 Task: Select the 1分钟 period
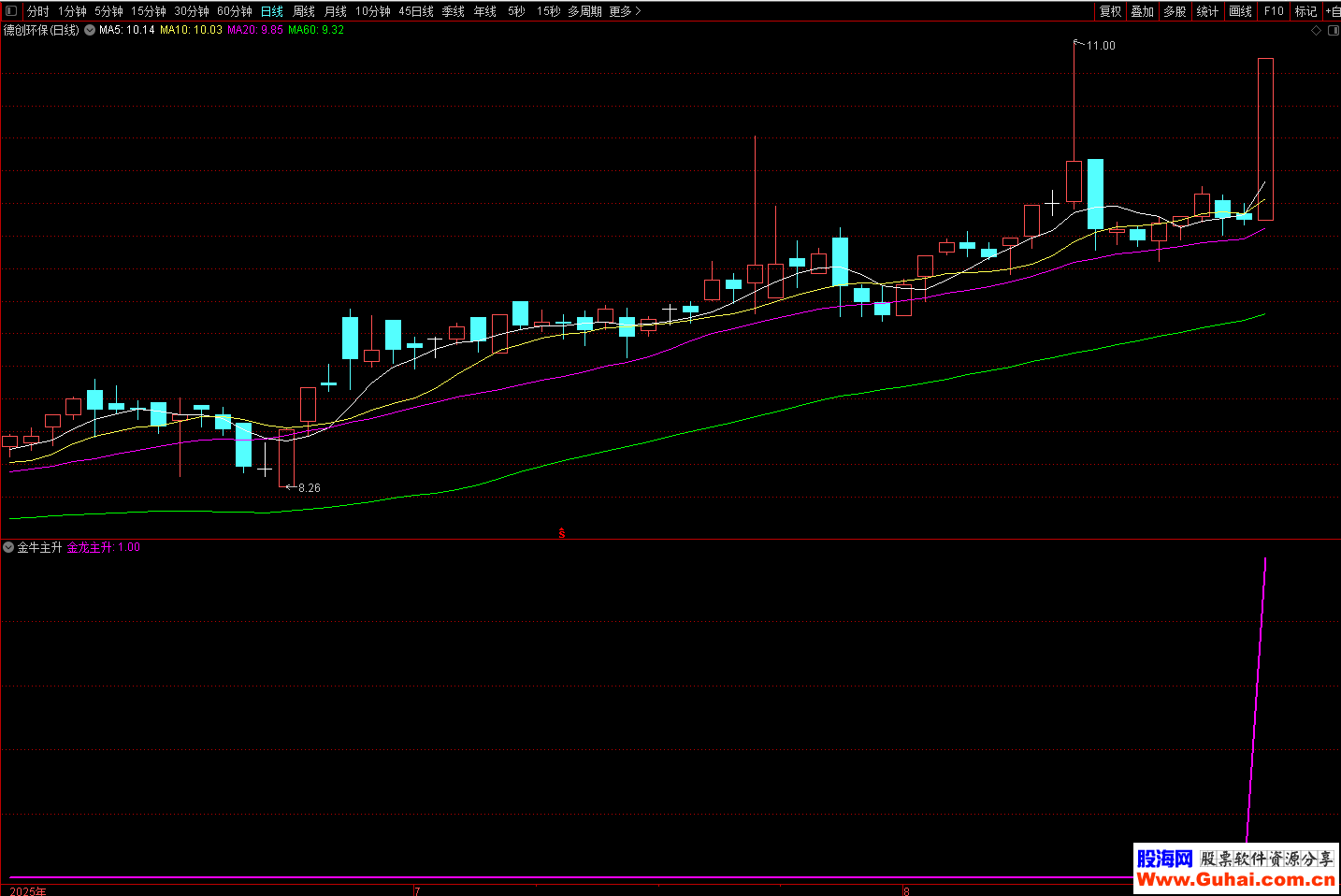[x=72, y=11]
